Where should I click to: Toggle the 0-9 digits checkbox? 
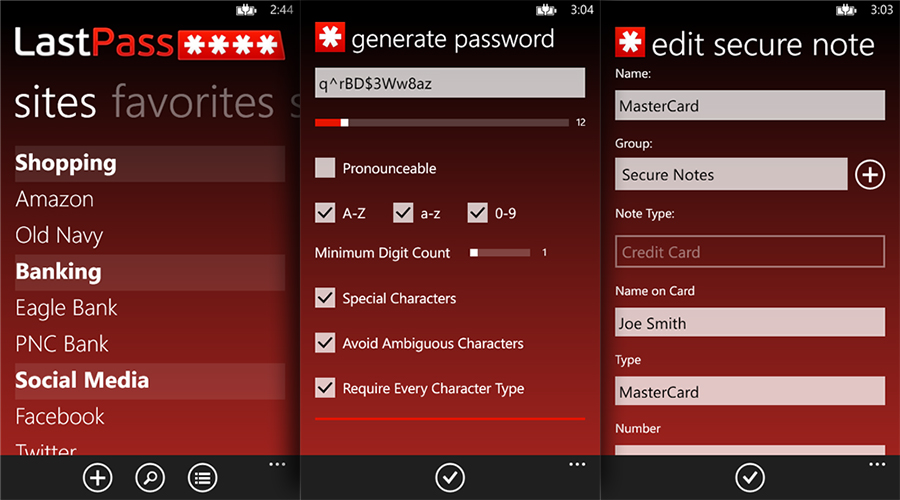[478, 213]
